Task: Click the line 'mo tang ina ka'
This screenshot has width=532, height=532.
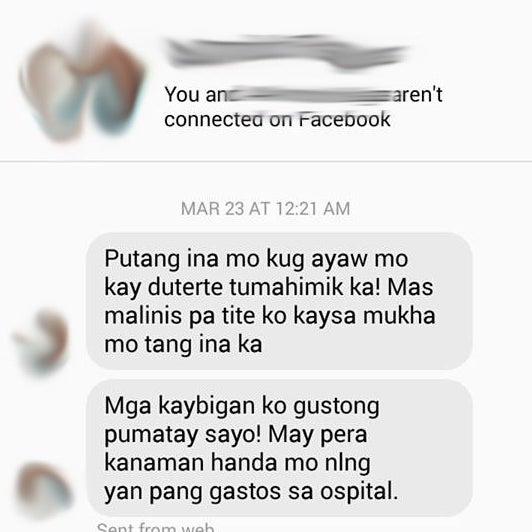Action: click(183, 344)
